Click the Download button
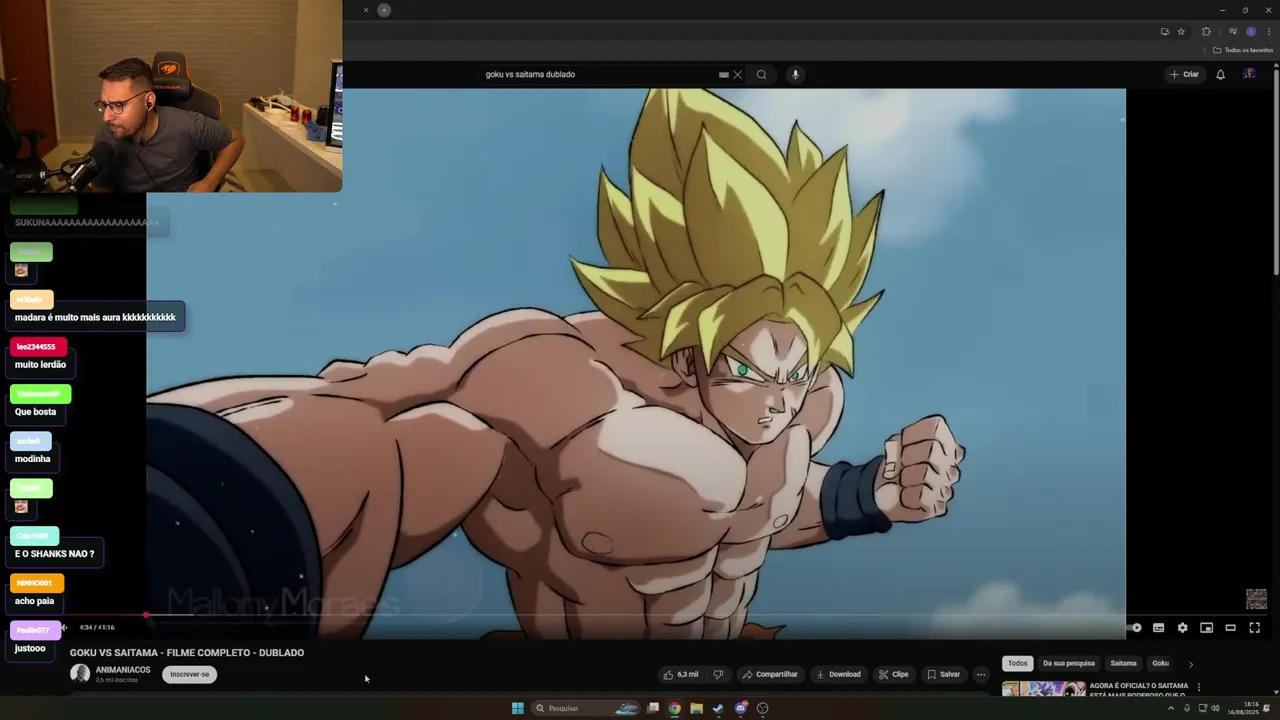 838,675
